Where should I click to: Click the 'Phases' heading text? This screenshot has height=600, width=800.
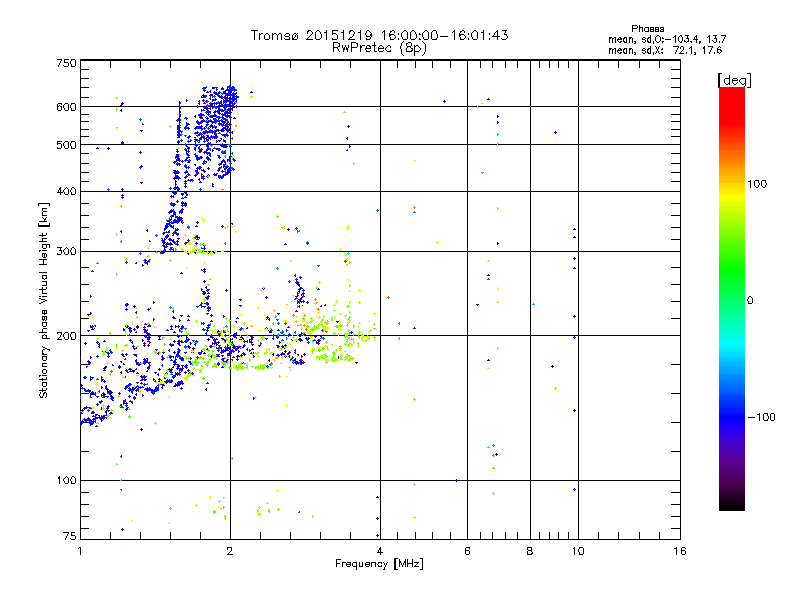(647, 29)
